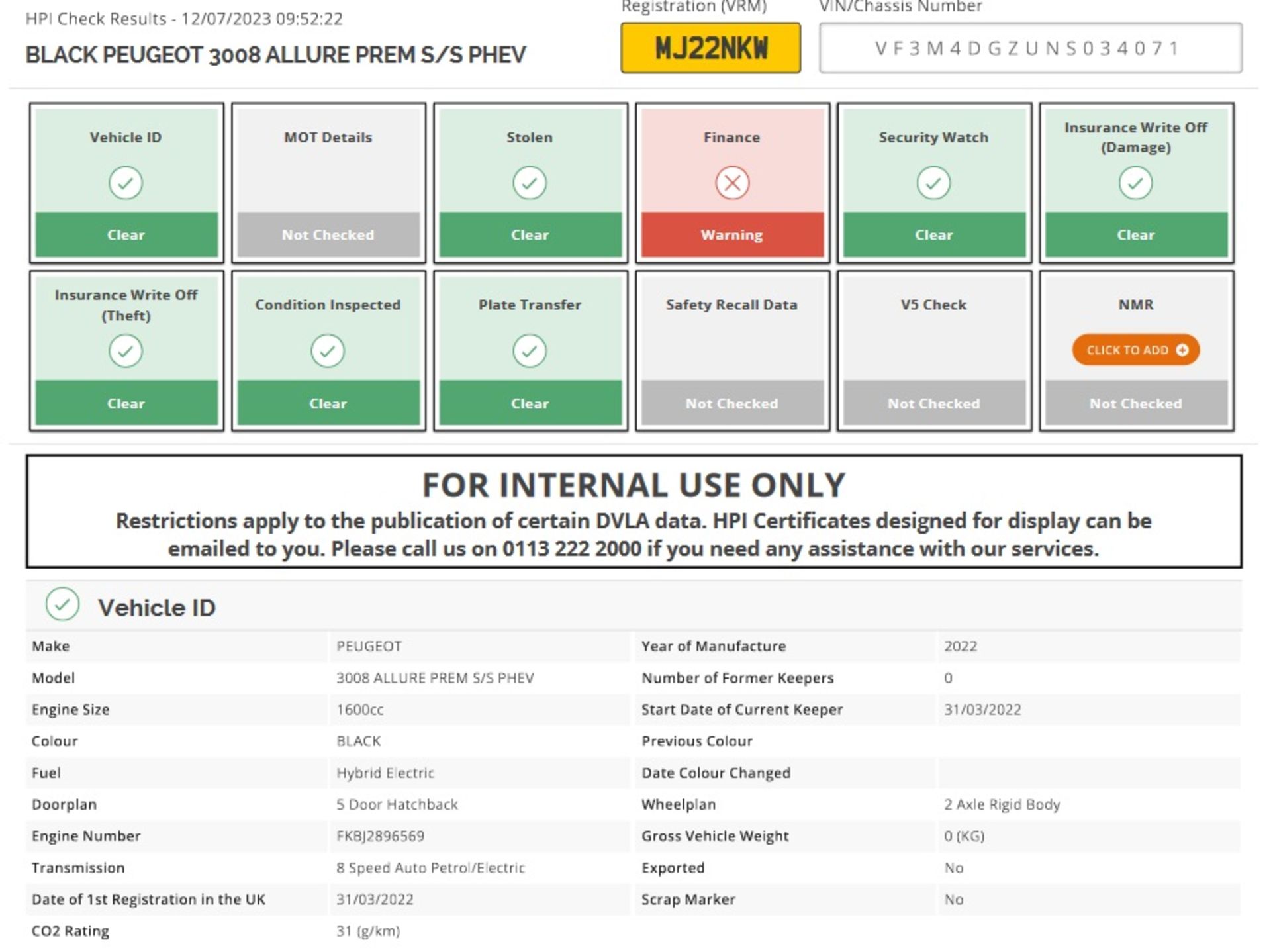Click the first registration date 31/03/2022

coord(375,900)
